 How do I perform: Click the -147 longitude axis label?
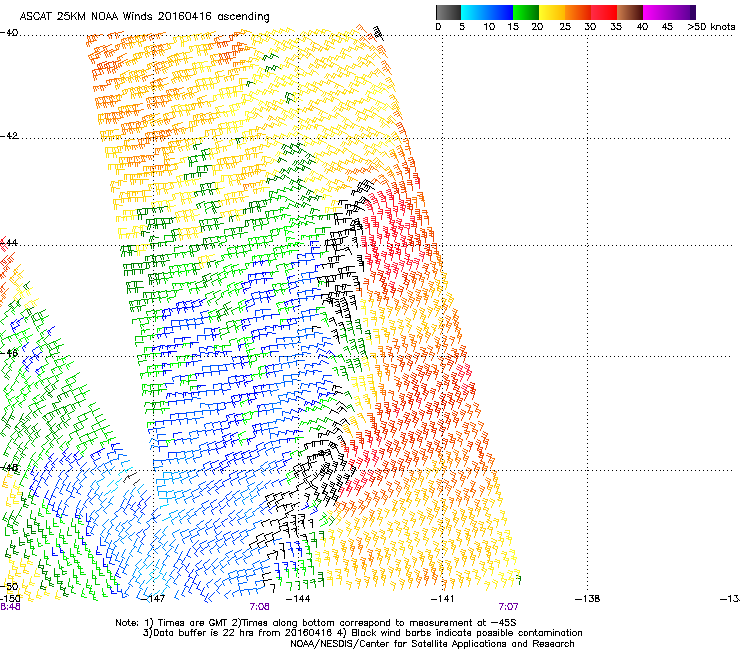(x=153, y=599)
